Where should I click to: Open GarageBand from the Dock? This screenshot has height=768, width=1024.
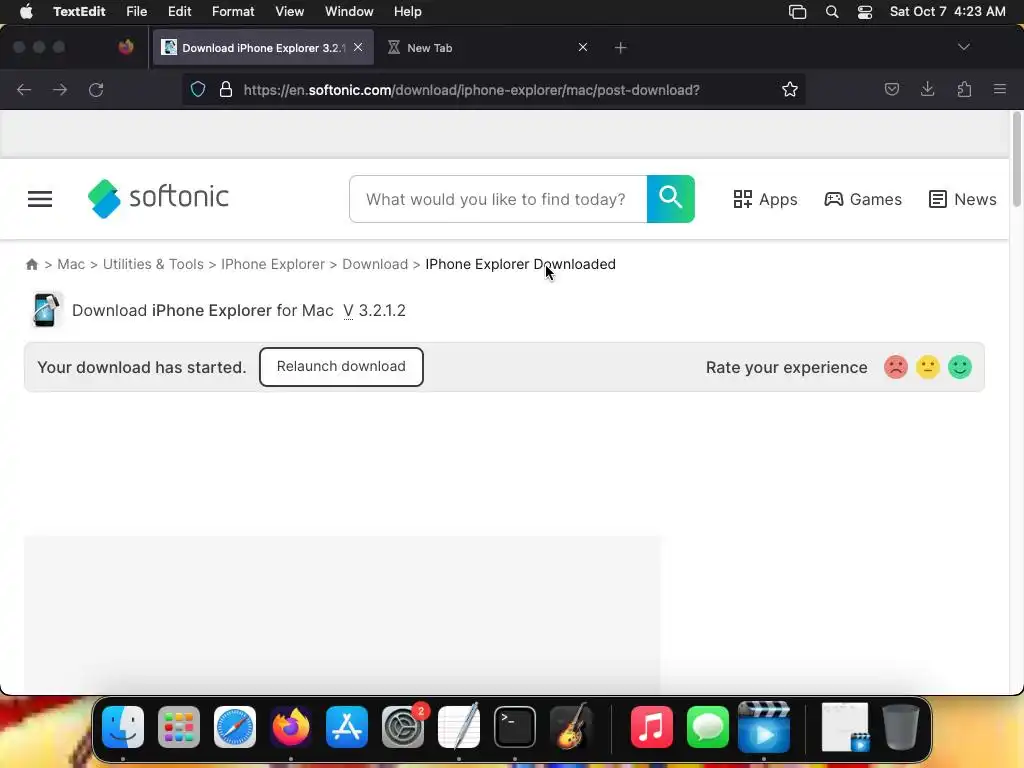tap(571, 727)
